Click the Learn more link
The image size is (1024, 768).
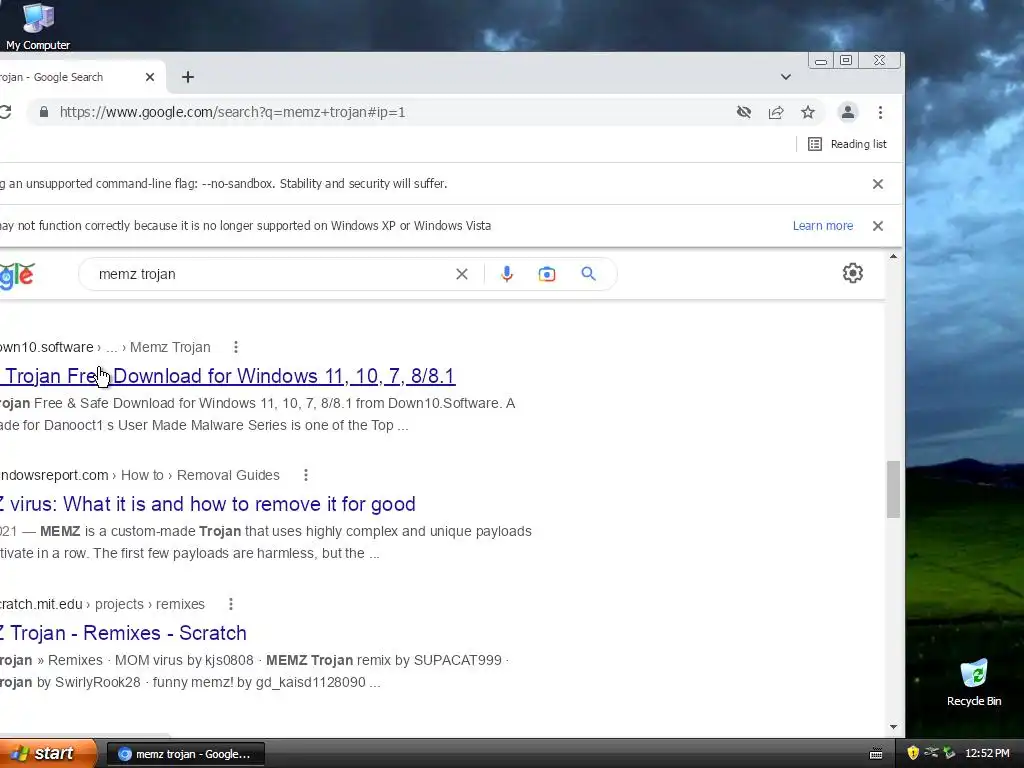coord(822,226)
